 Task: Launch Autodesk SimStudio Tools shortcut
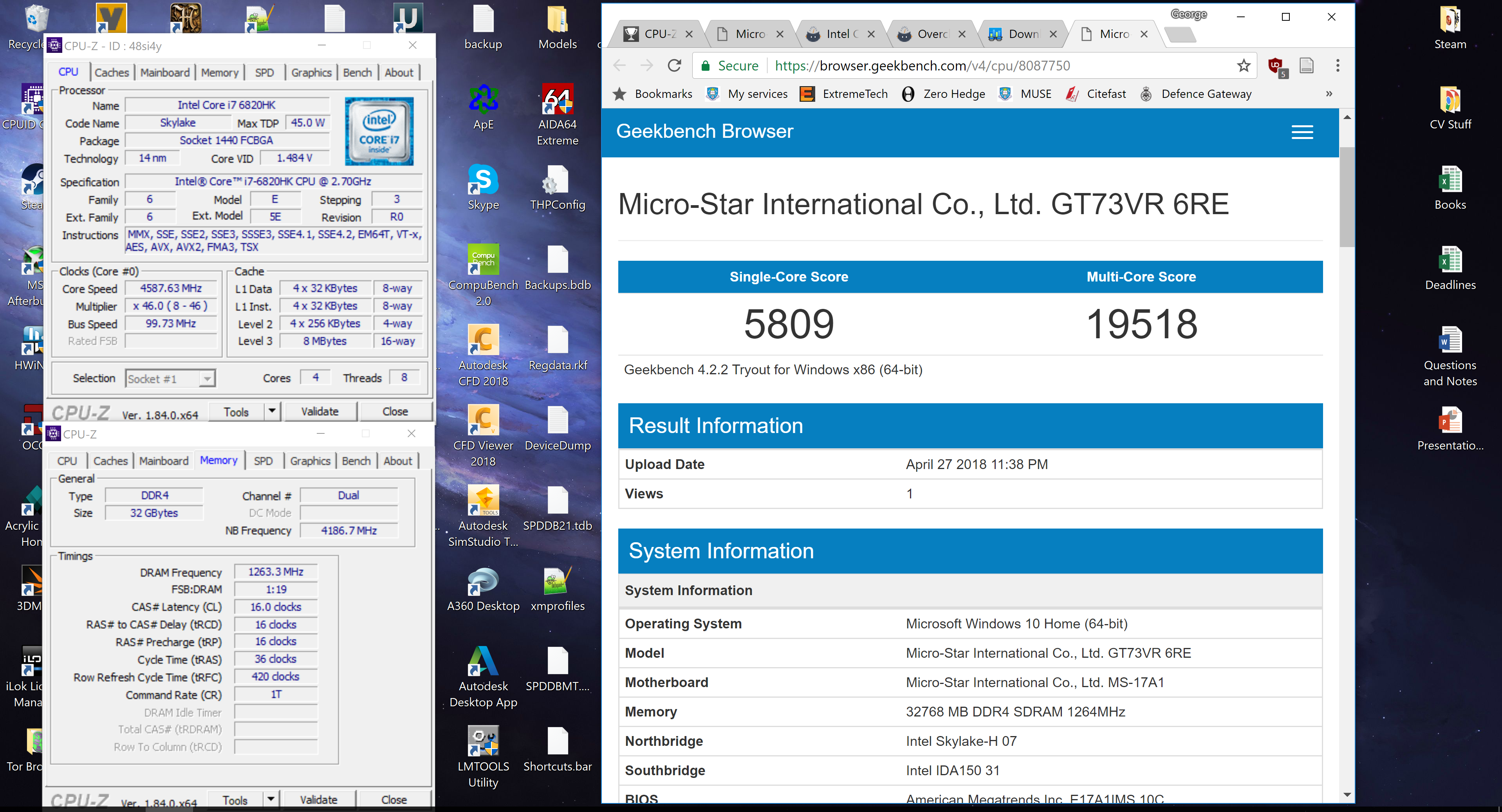click(x=483, y=516)
